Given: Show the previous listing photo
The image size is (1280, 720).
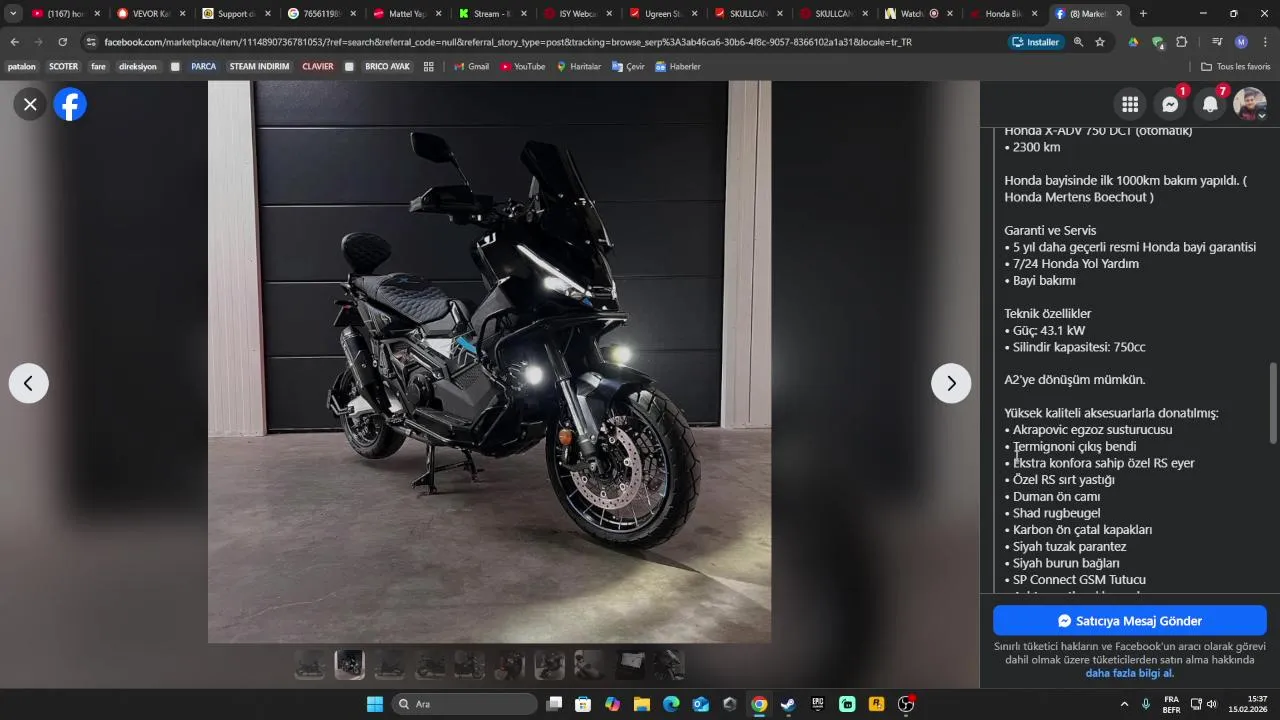Looking at the screenshot, I should (28, 383).
